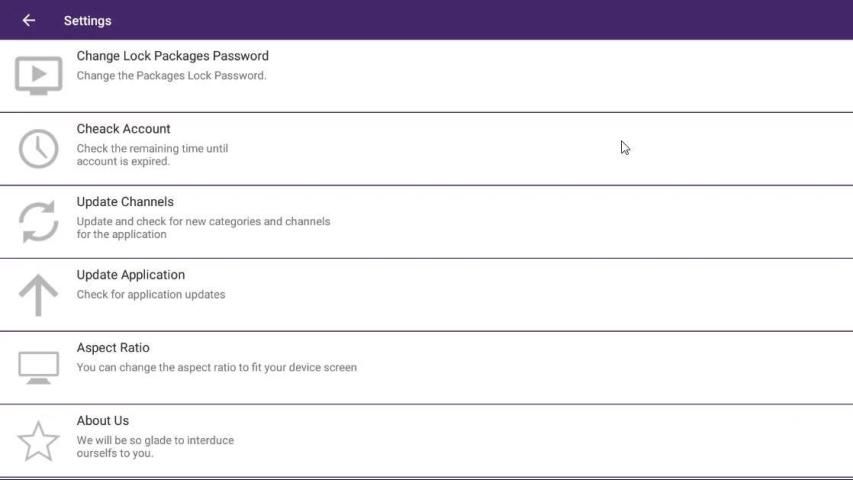Click the circular refresh arrows icon

39,222
